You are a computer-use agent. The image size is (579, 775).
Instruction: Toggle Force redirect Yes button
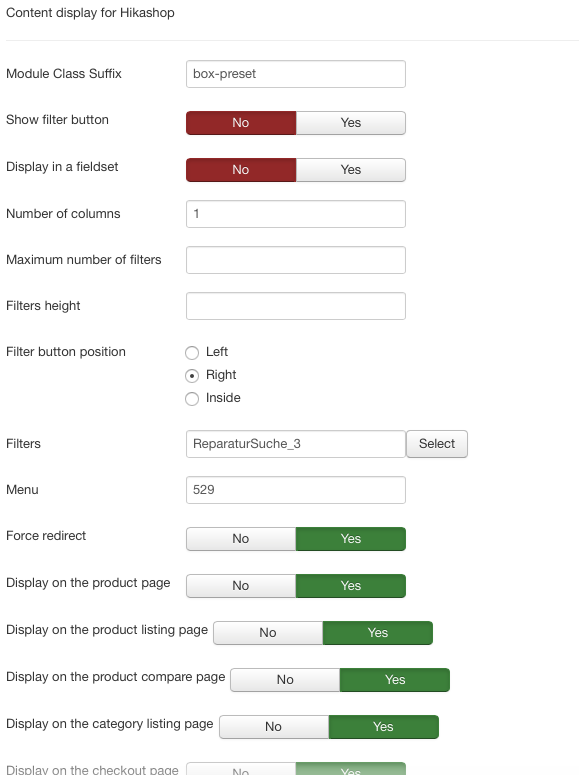[x=351, y=539]
